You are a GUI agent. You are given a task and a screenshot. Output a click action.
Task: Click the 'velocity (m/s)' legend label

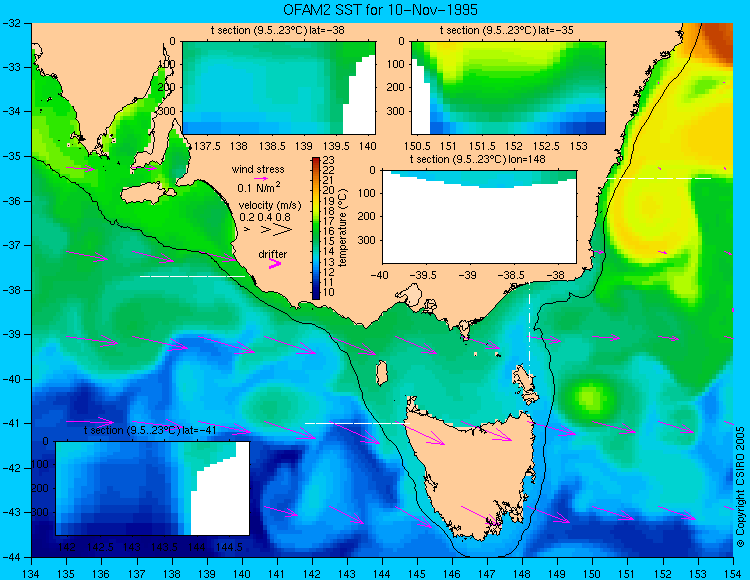coord(270,206)
